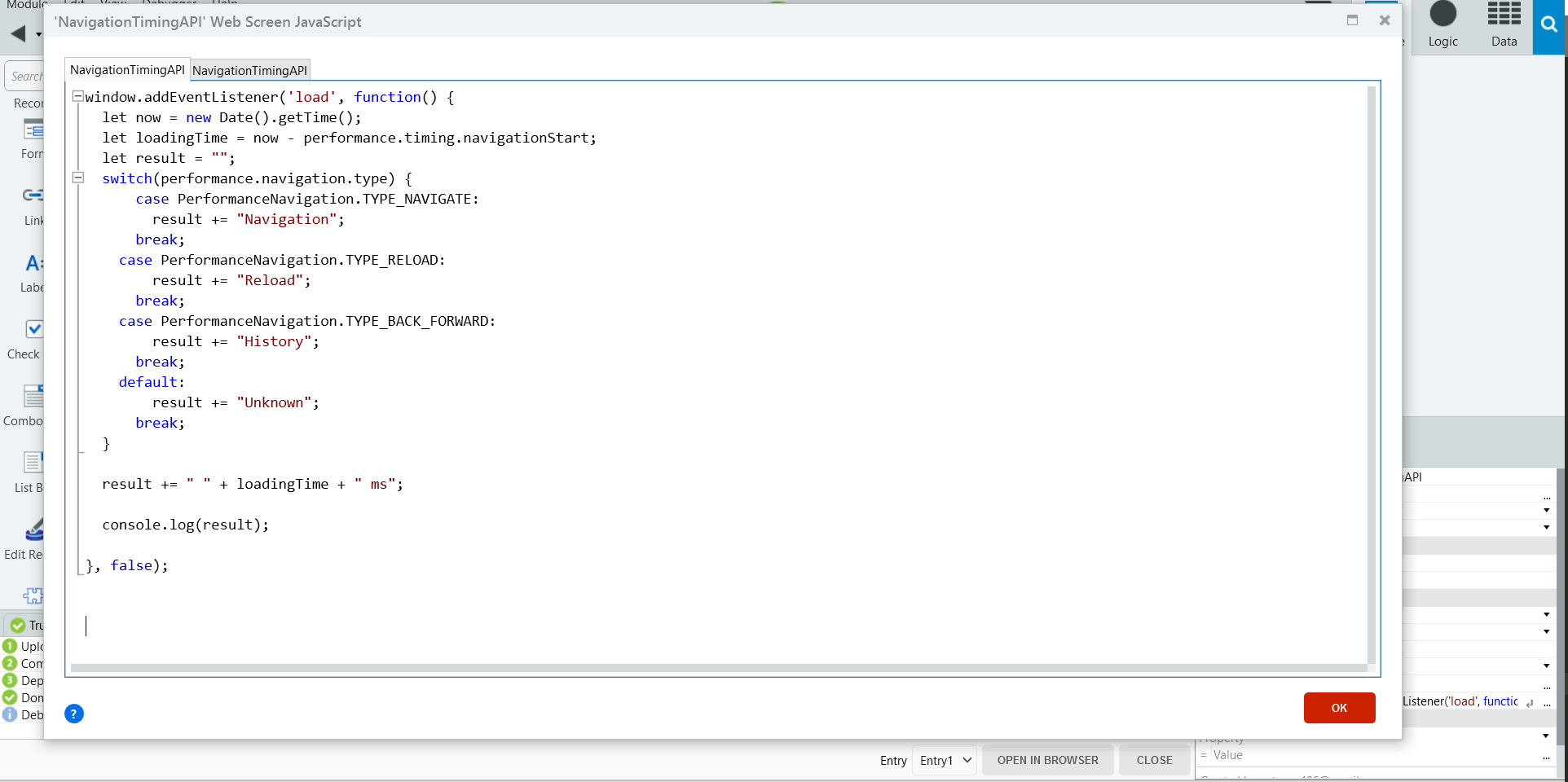Image resolution: width=1568 pixels, height=782 pixels.
Task: Click the blue help question mark icon
Action: pyautogui.click(x=74, y=714)
